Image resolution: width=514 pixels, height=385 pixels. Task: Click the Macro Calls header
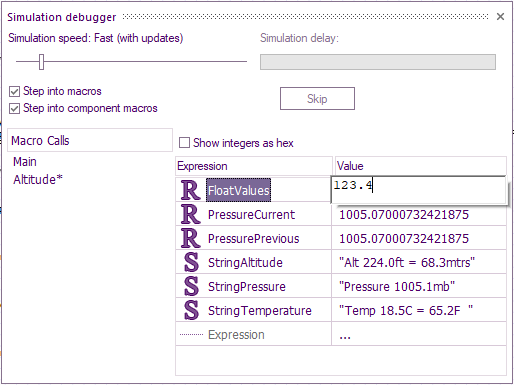(90, 140)
